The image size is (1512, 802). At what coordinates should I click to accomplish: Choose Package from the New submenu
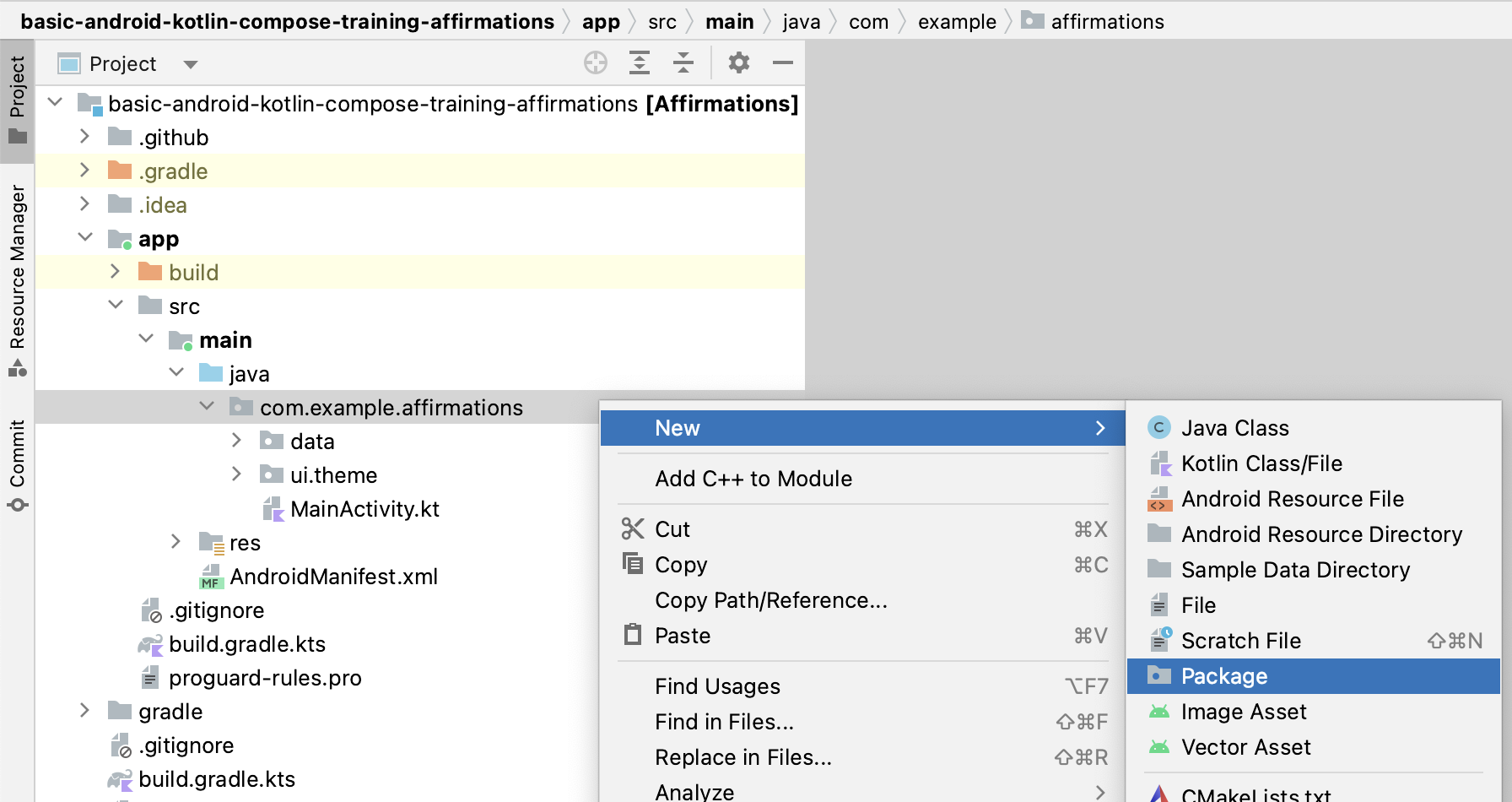coord(1223,676)
